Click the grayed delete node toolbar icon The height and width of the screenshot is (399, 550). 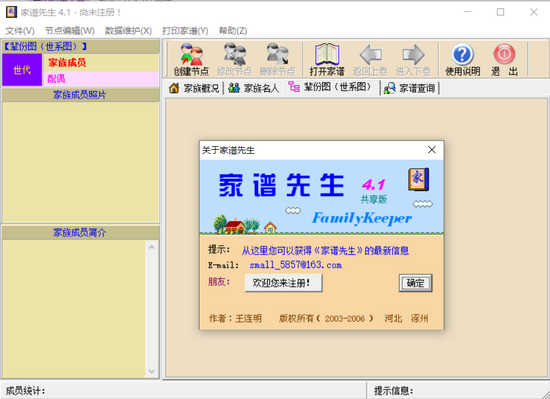coord(277,54)
